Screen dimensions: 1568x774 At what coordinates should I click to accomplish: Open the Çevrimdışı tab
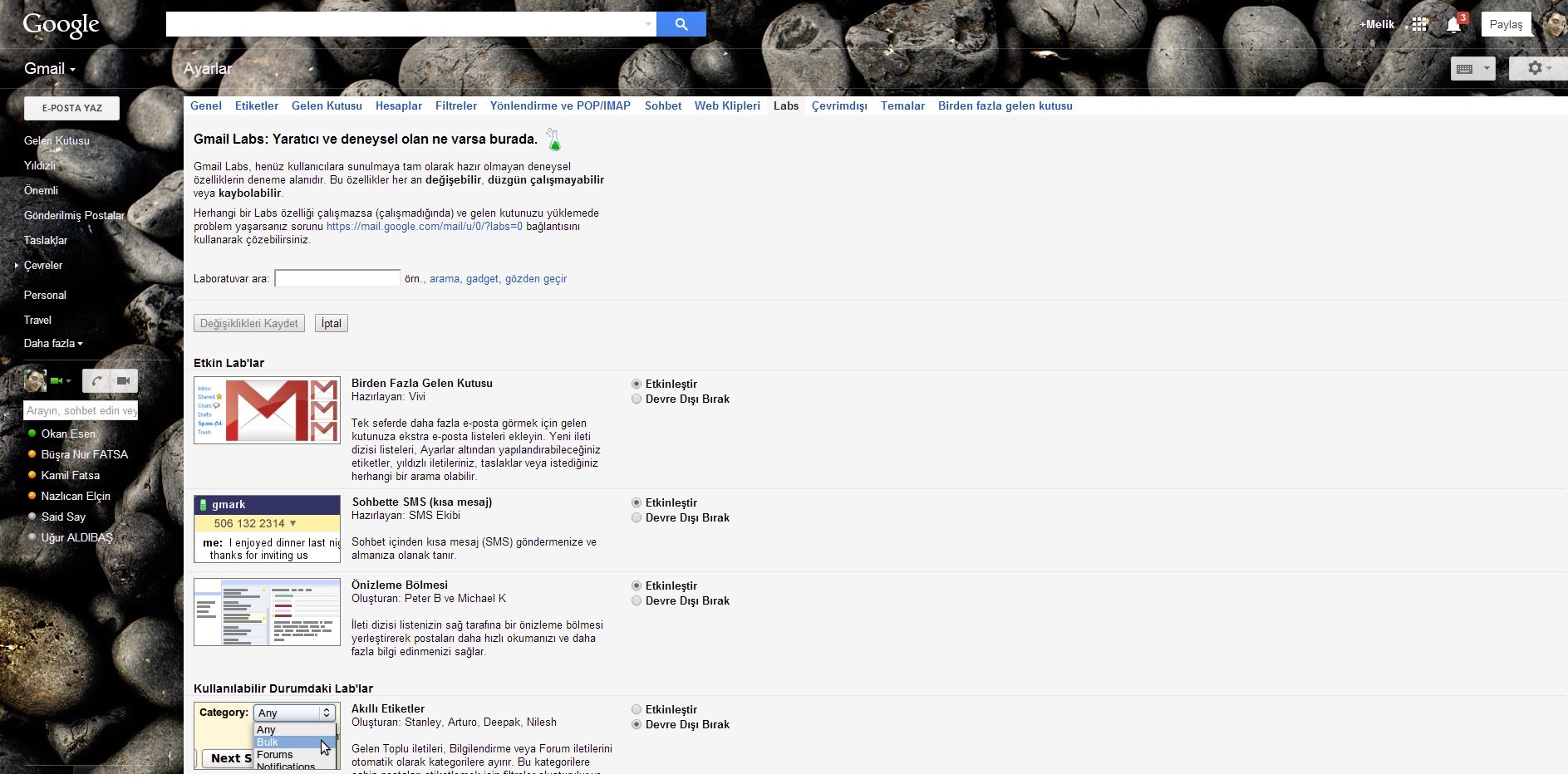click(x=839, y=105)
